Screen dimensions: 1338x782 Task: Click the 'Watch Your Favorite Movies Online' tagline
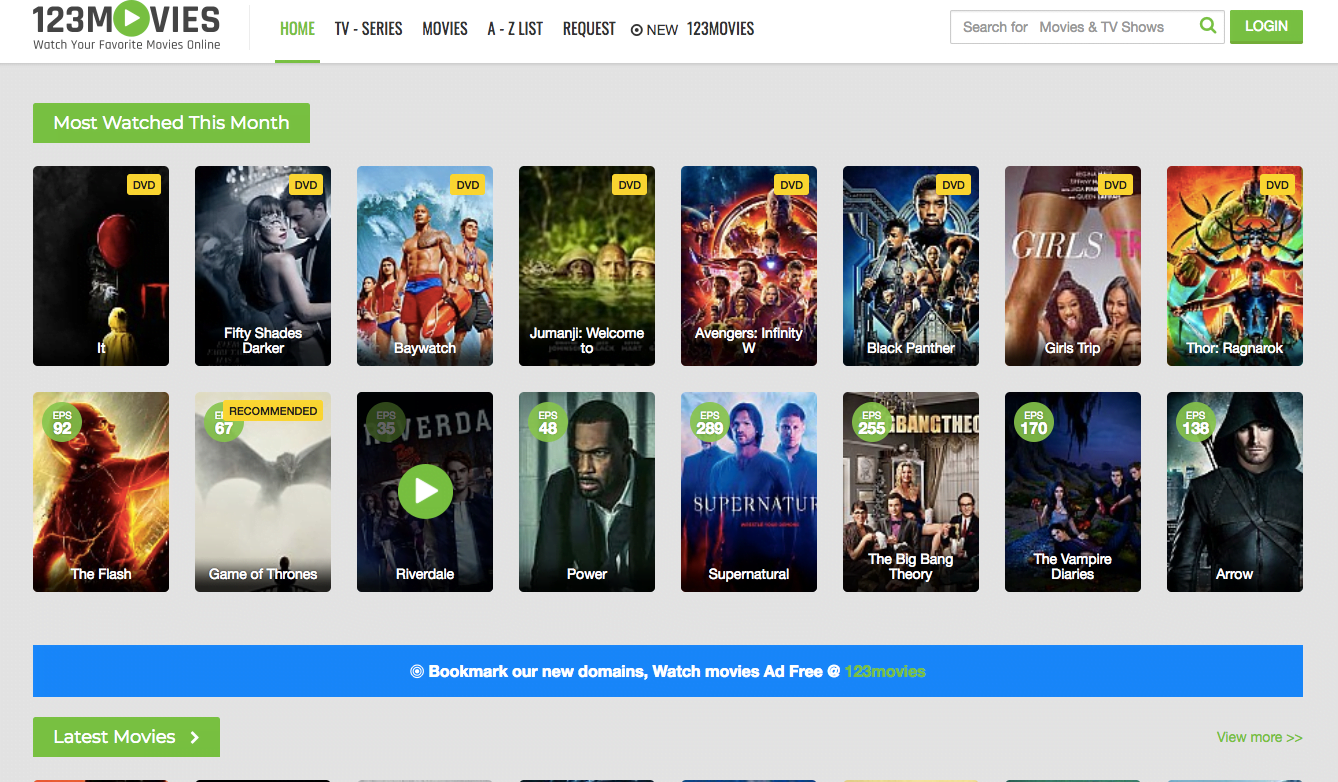(x=127, y=44)
